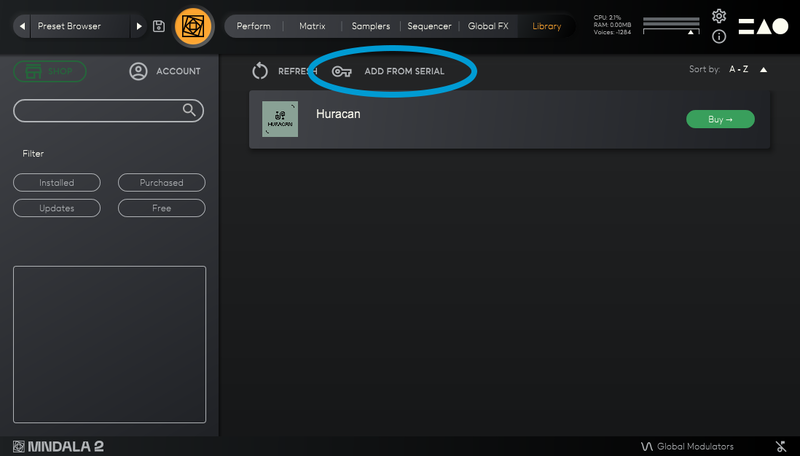Image resolution: width=800 pixels, height=456 pixels.
Task: Click the key icon for serial
Action: point(341,71)
